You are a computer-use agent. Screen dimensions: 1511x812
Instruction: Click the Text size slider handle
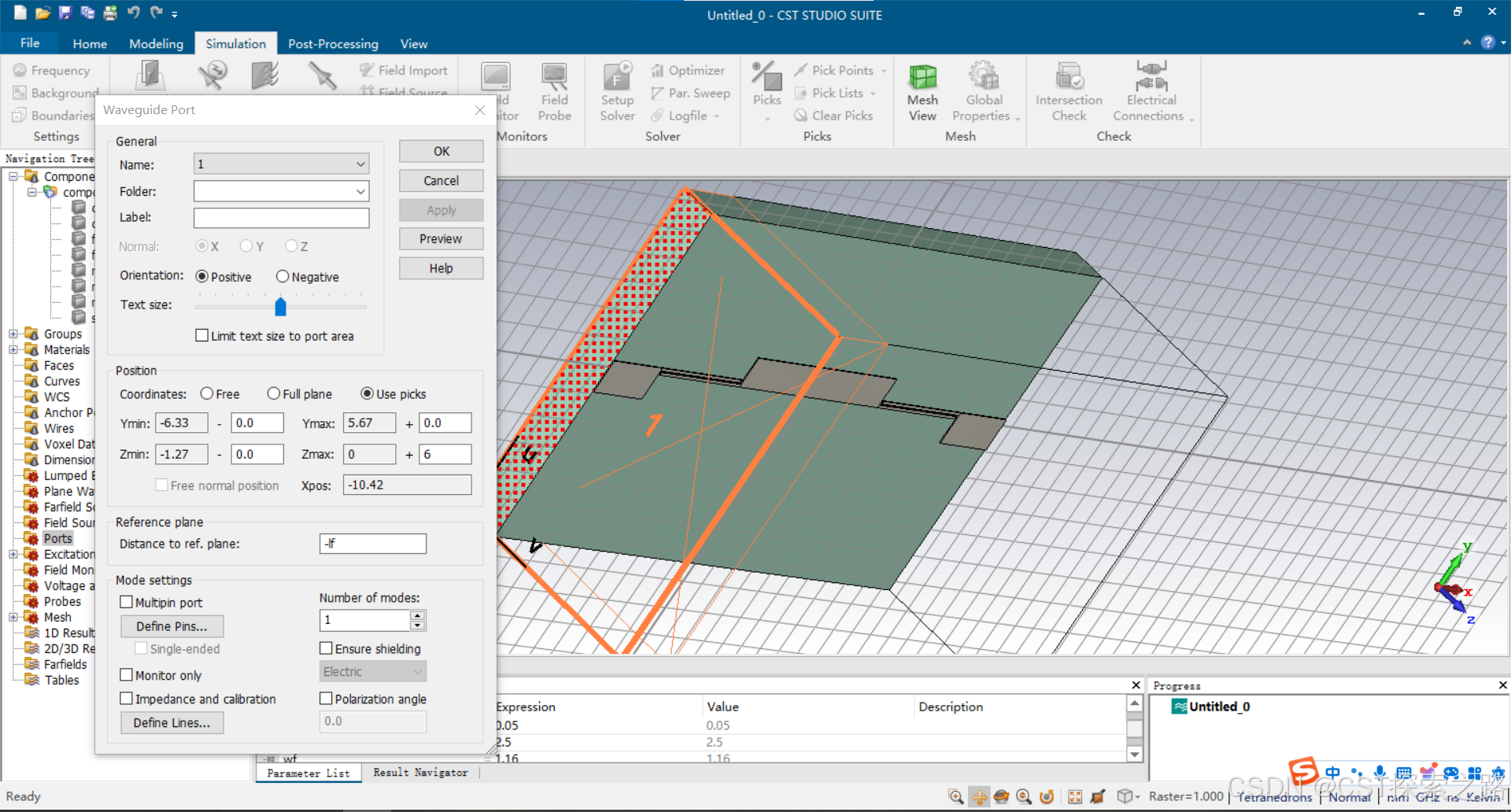280,305
